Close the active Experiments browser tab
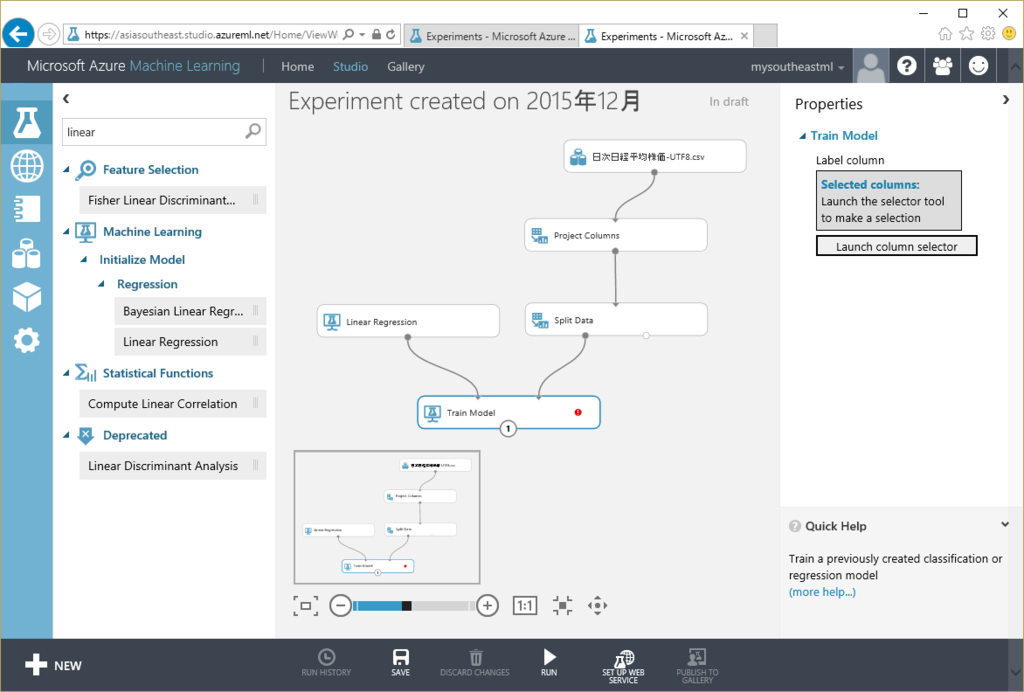The image size is (1024, 692). click(x=744, y=36)
